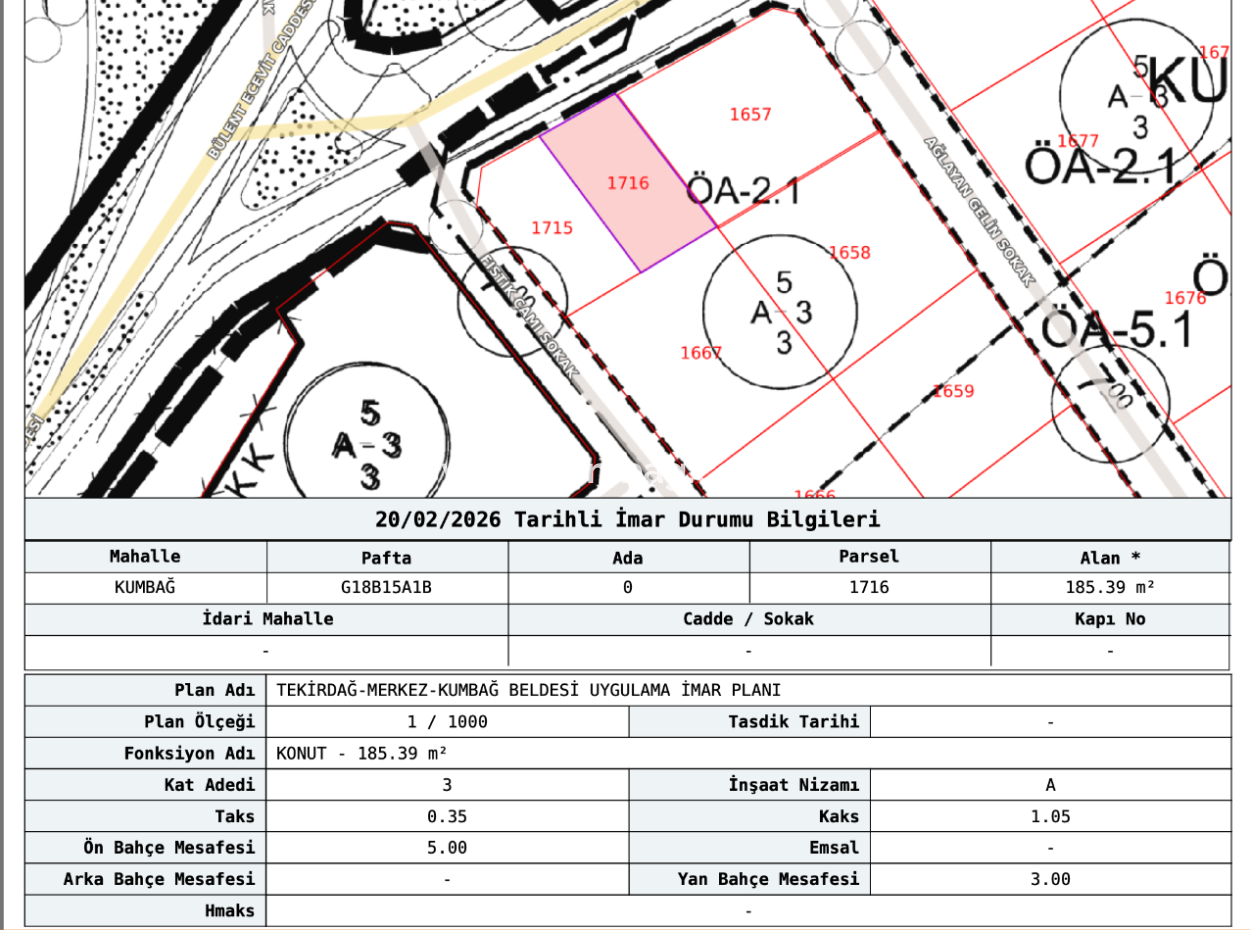
Task: Click the Mahalle column header
Action: click(x=143, y=557)
